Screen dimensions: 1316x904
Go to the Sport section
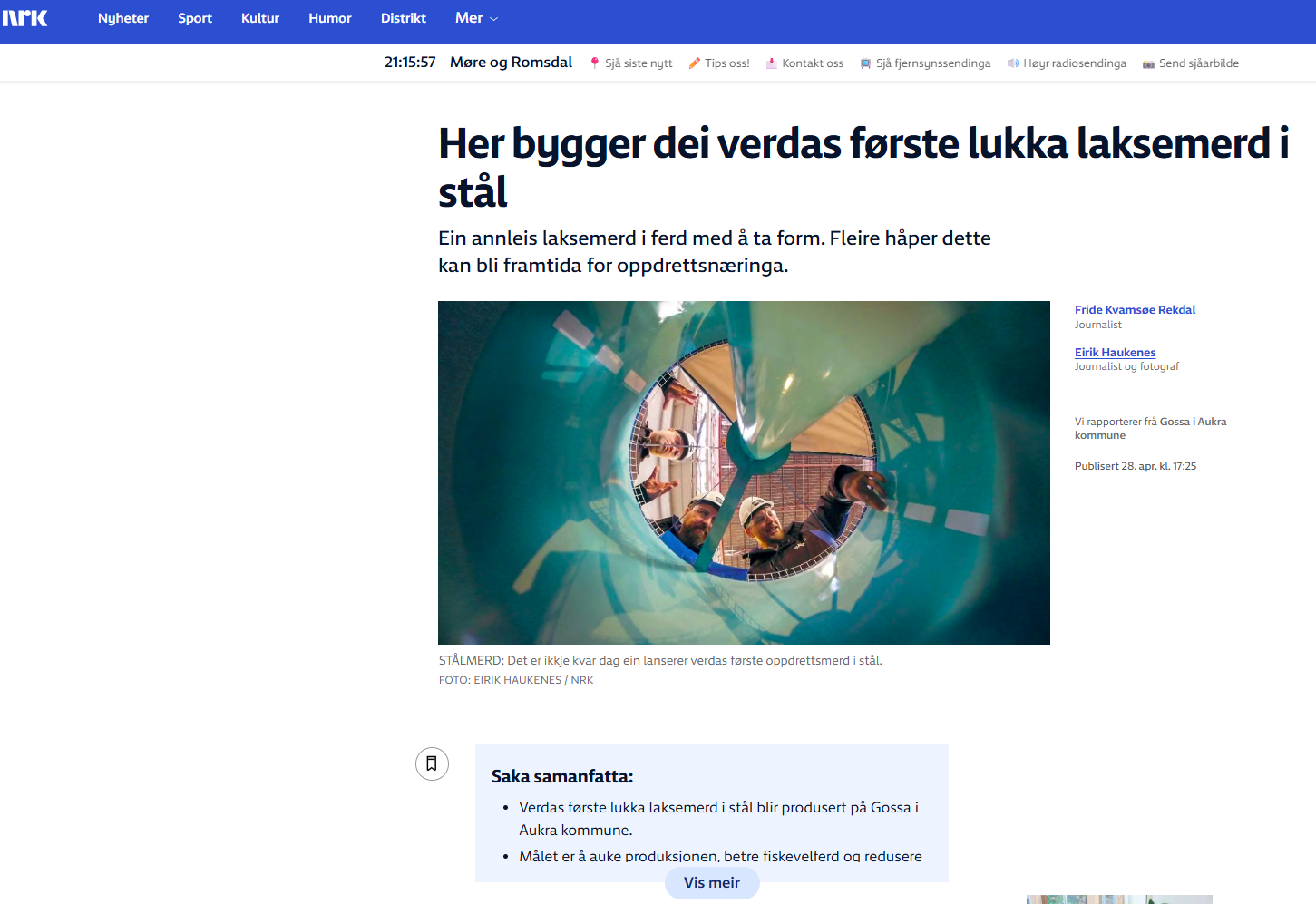[195, 18]
